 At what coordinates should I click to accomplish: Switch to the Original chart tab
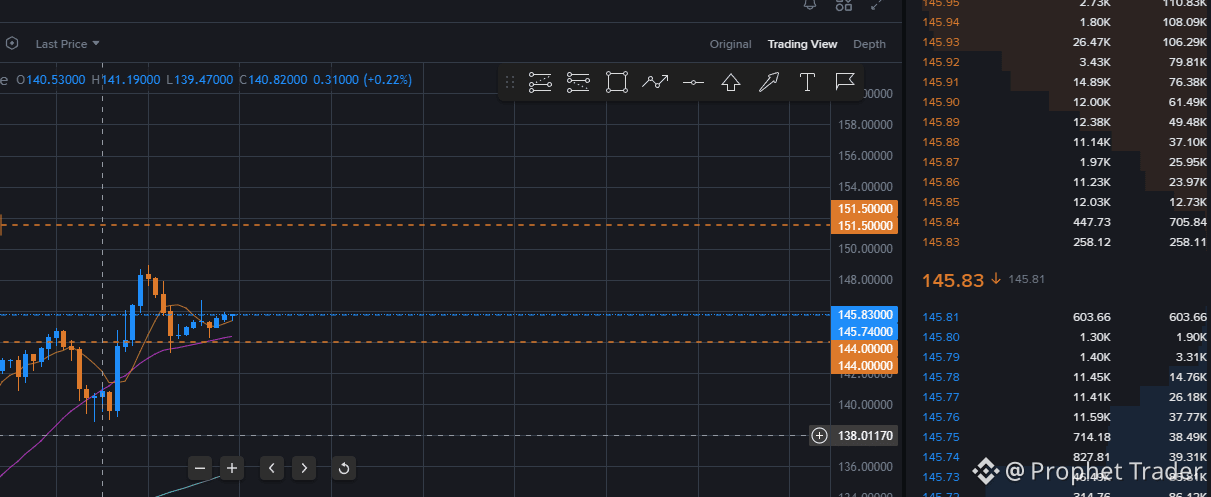730,44
